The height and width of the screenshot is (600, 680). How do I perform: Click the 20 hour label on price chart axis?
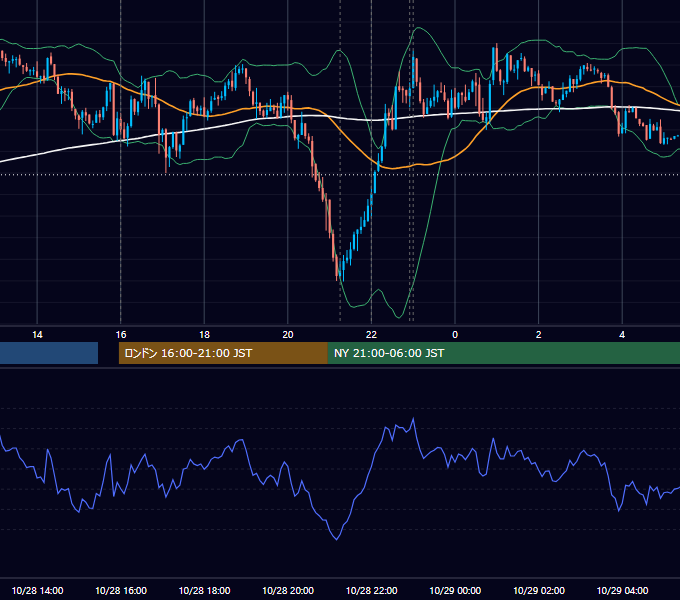click(288, 335)
